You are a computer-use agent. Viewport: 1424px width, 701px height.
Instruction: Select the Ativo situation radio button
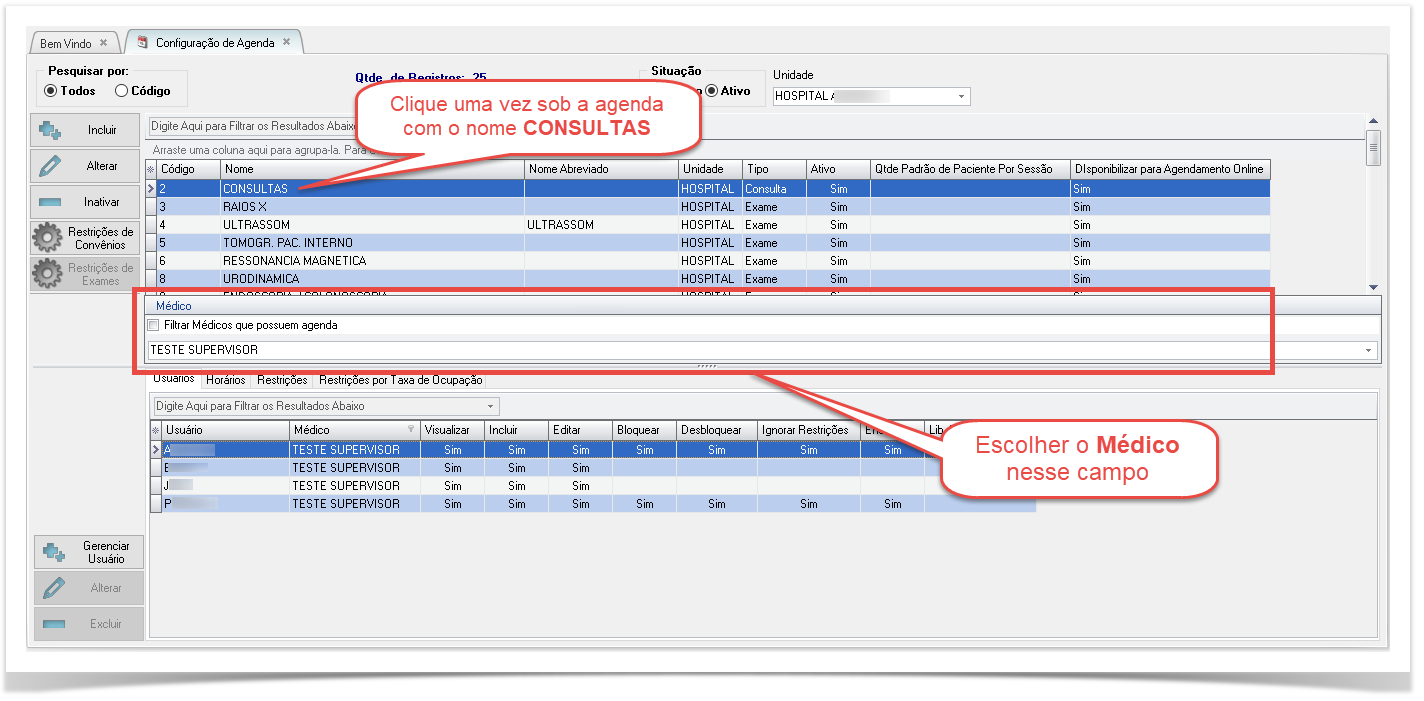tap(712, 91)
